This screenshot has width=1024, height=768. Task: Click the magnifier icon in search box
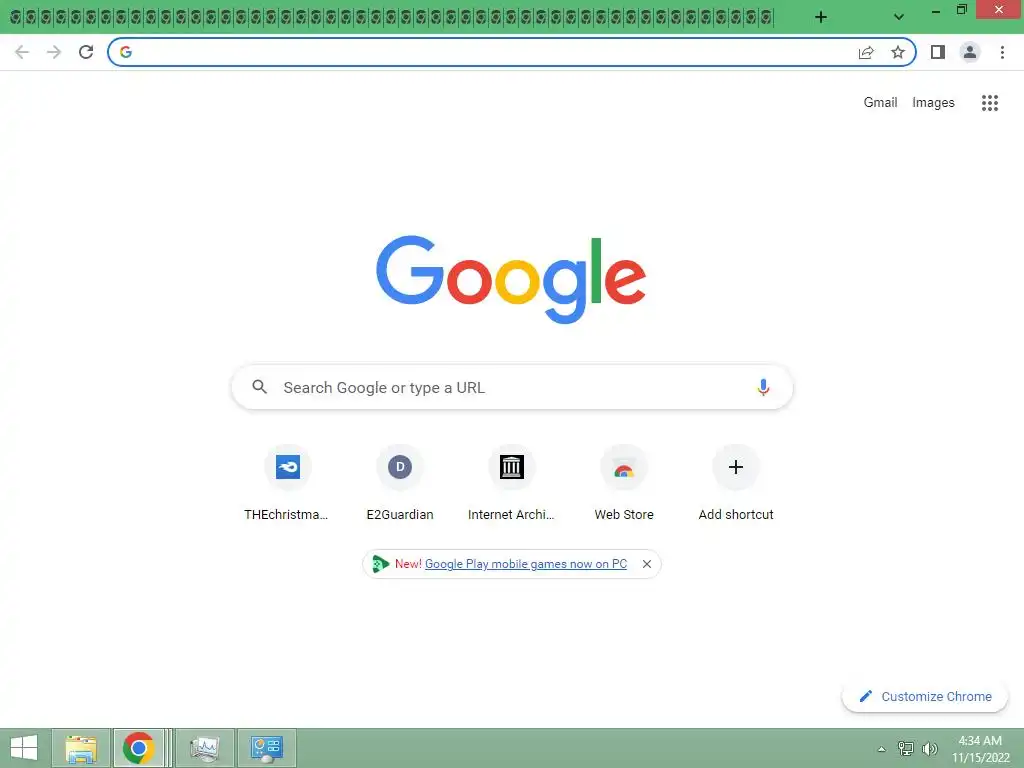[x=259, y=387]
